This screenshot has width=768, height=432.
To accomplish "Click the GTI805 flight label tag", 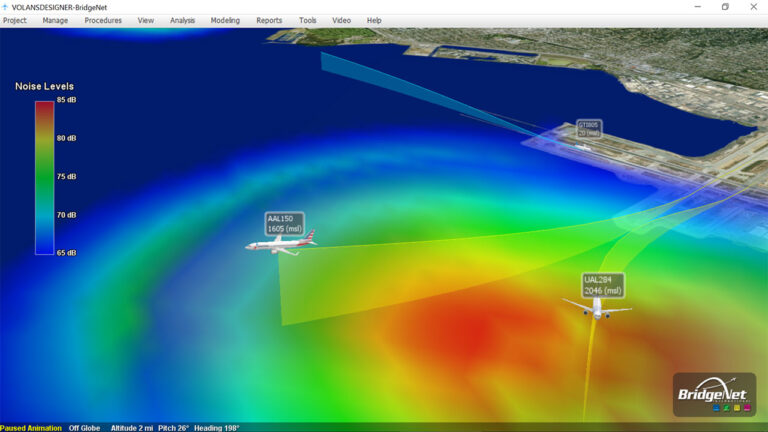I will click(x=588, y=128).
